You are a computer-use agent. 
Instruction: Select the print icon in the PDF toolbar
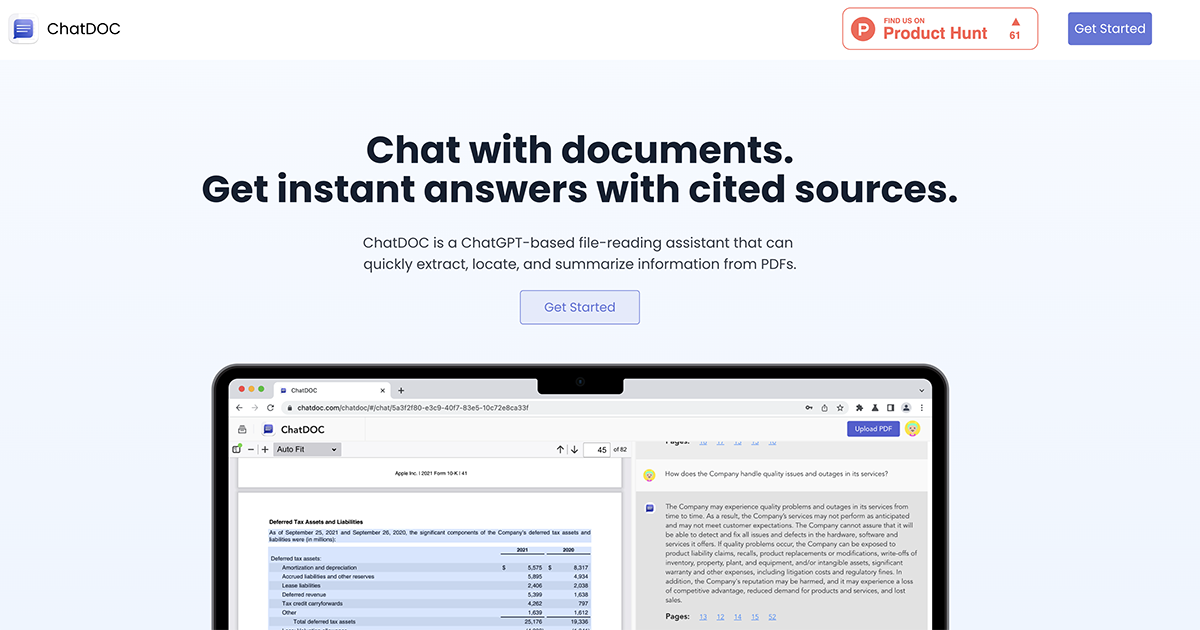pos(243,430)
